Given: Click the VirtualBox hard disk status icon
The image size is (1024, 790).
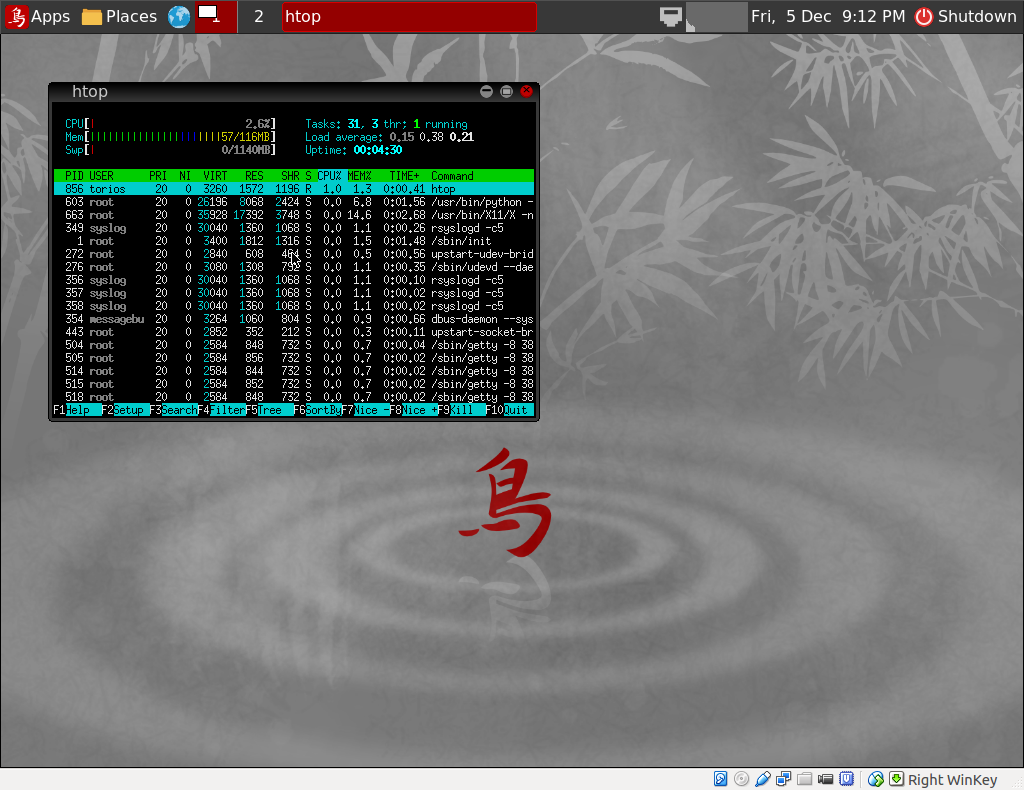Looking at the screenshot, I should (x=720, y=779).
